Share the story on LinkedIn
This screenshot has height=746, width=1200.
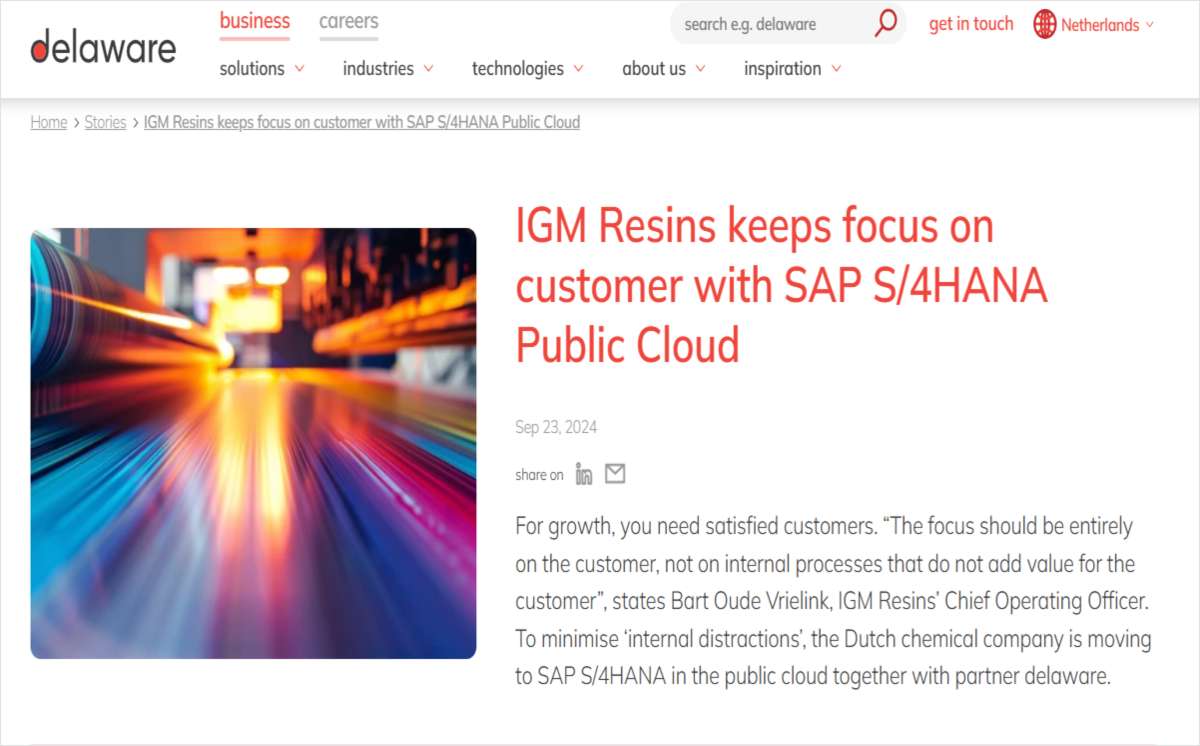coord(583,473)
